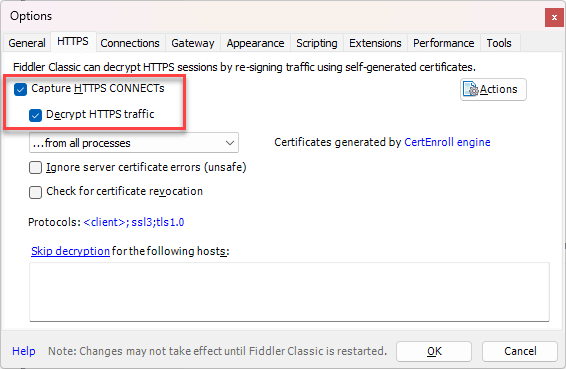Enable Check for certificate revocation
The height and width of the screenshot is (369, 566).
(35, 192)
